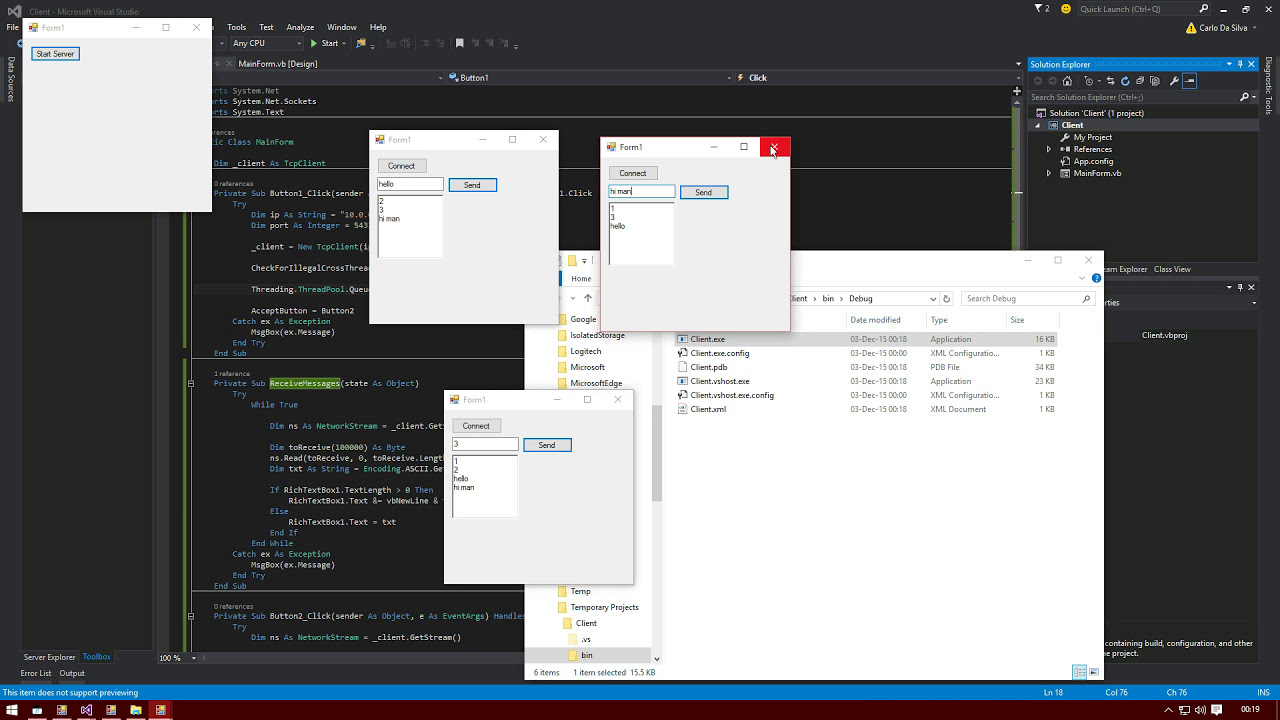Open the Analyze menu
This screenshot has width=1280, height=720.
[x=300, y=27]
